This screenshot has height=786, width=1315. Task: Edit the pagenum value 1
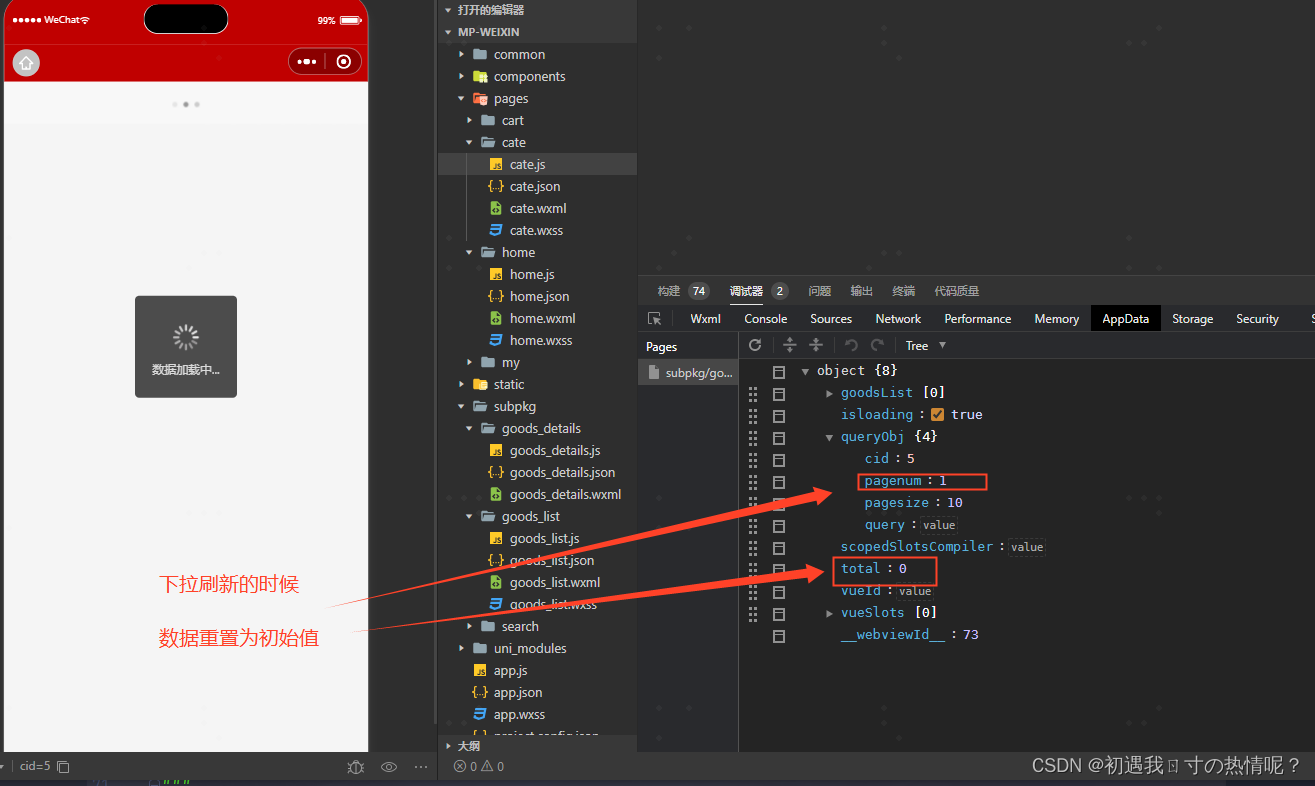click(942, 481)
